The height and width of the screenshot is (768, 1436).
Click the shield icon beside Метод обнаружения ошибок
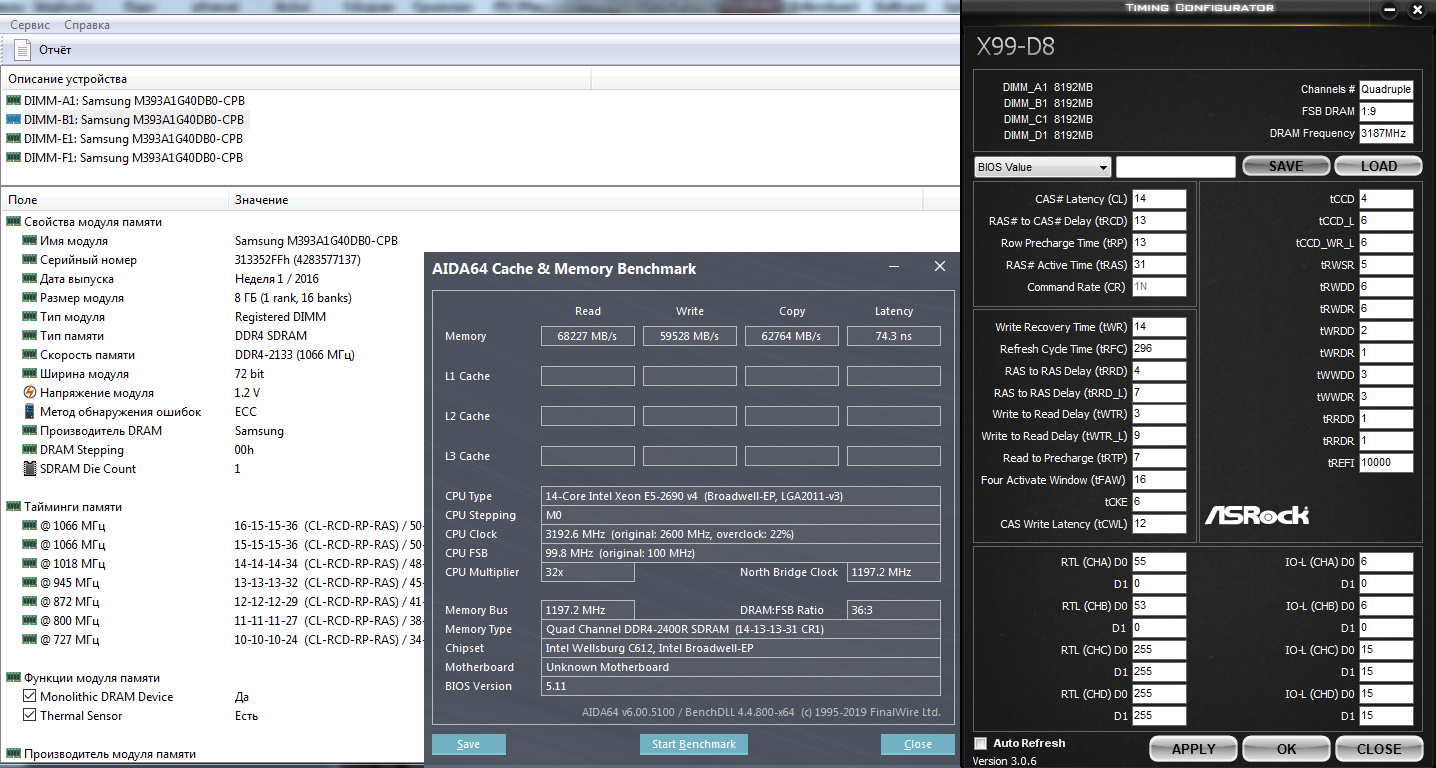[30, 412]
